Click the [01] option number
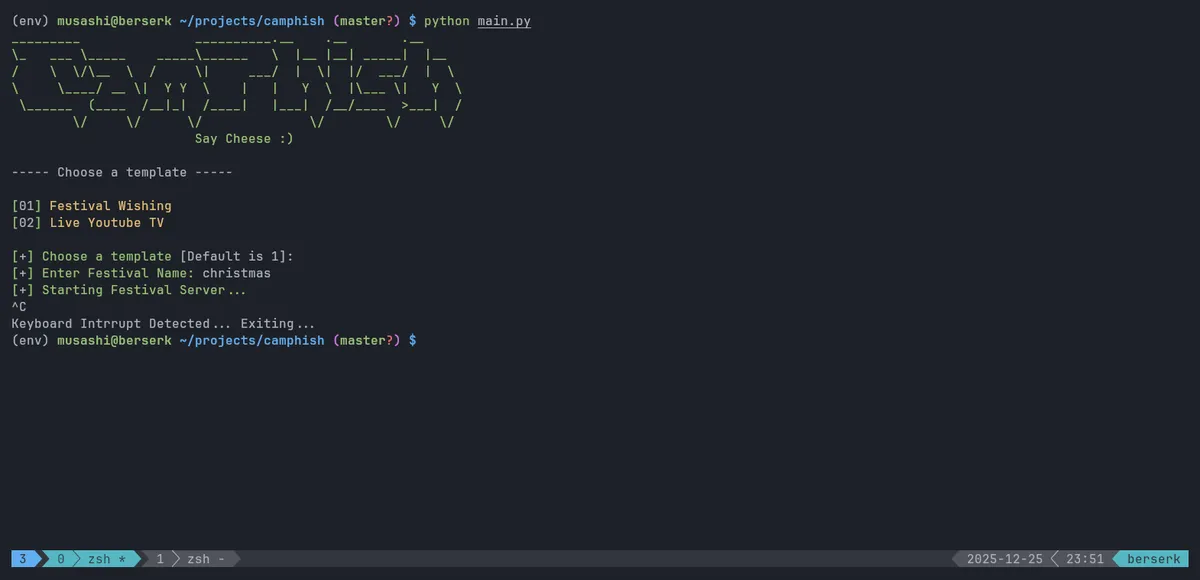 click(x=27, y=206)
